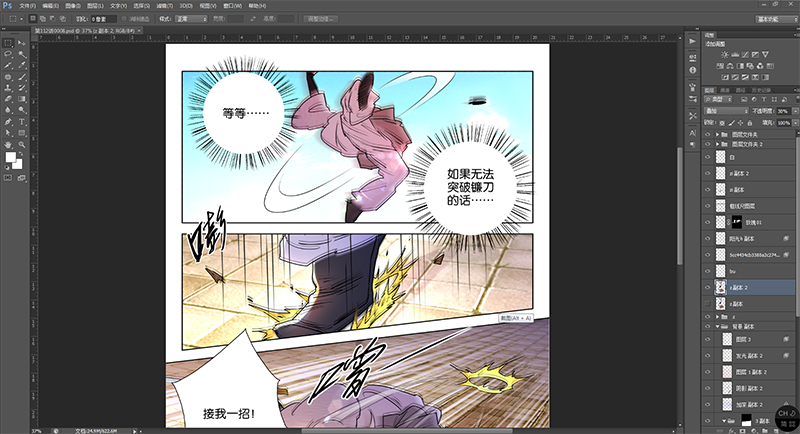Viewport: 800px width, 434px height.
Task: Select the Pen tool
Action: [x=8, y=122]
